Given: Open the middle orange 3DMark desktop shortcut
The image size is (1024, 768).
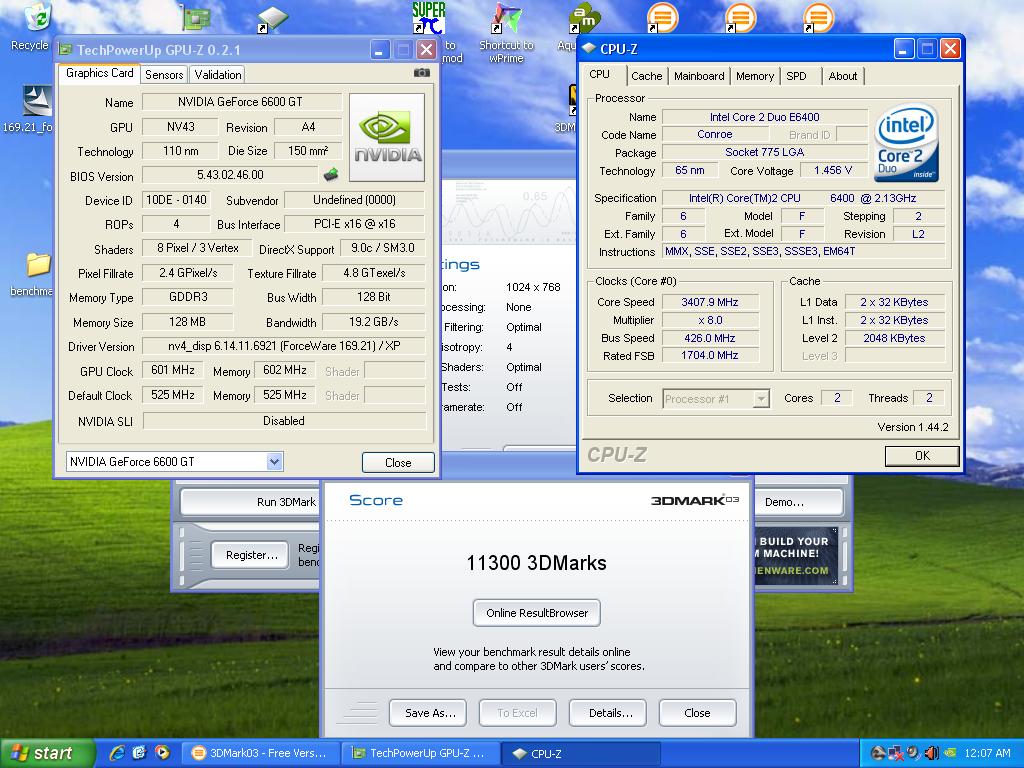Looking at the screenshot, I should (740, 17).
